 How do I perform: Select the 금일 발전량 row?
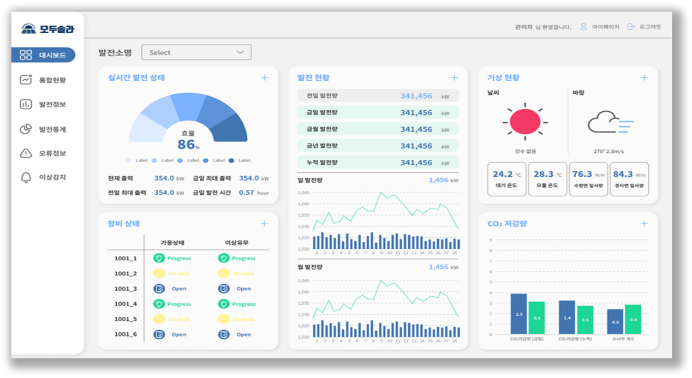tap(378, 112)
